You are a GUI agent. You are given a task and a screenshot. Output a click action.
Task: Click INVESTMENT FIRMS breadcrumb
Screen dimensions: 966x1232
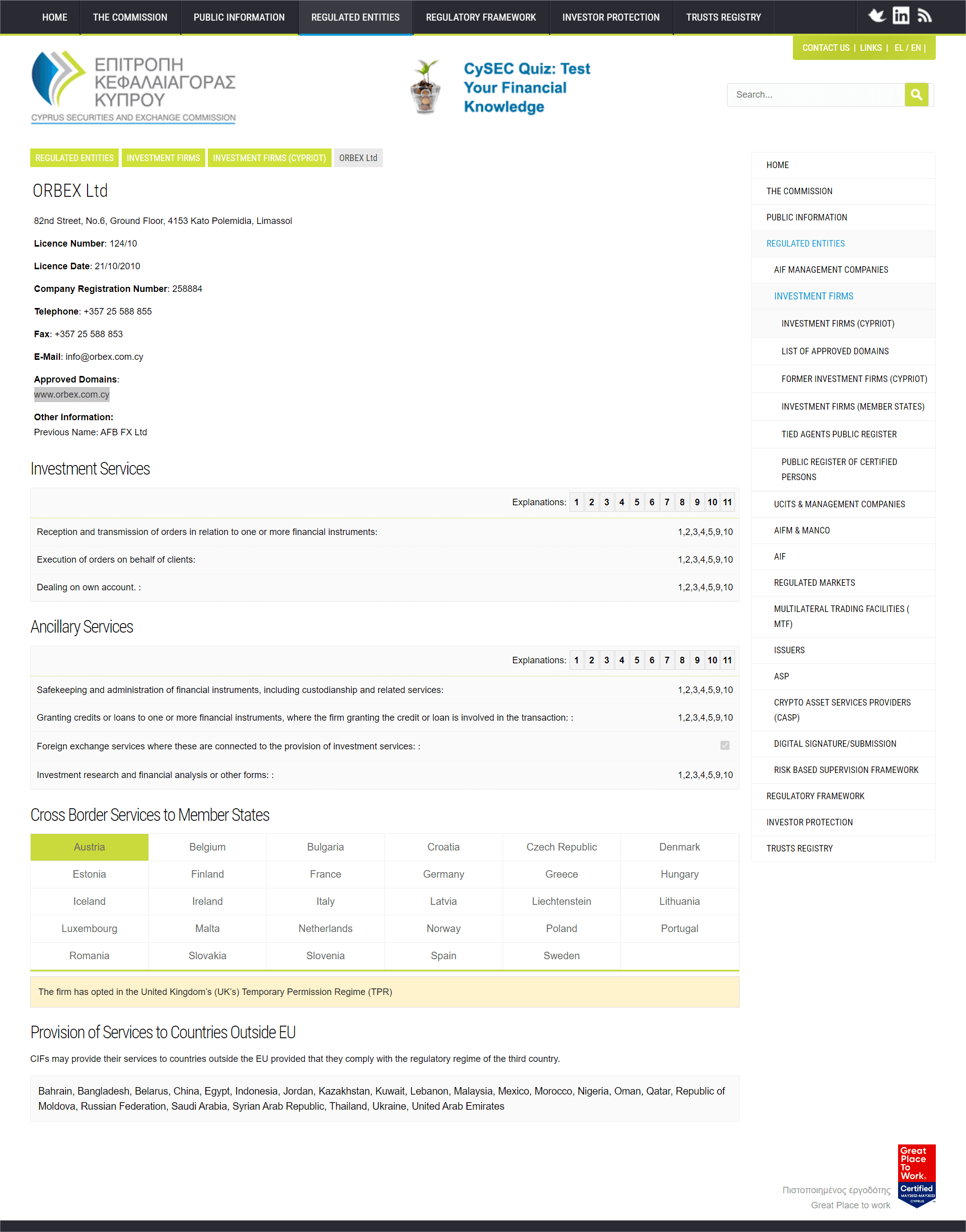163,158
